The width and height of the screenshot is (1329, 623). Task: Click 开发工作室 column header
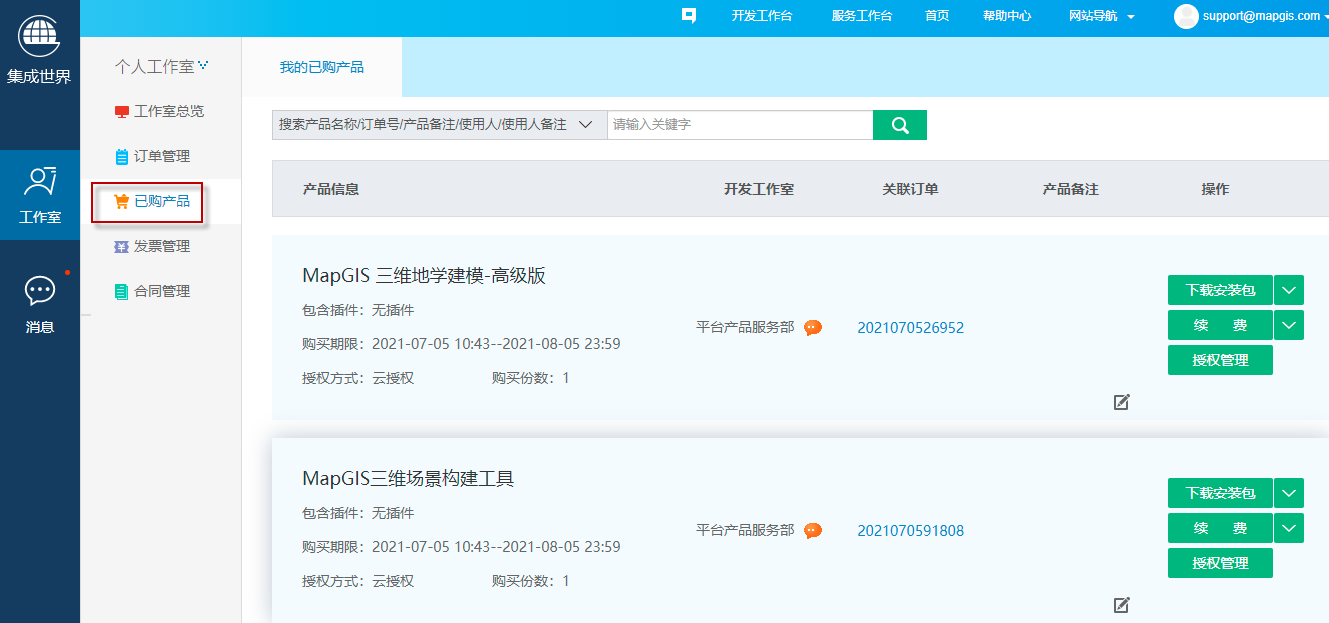pos(759,189)
